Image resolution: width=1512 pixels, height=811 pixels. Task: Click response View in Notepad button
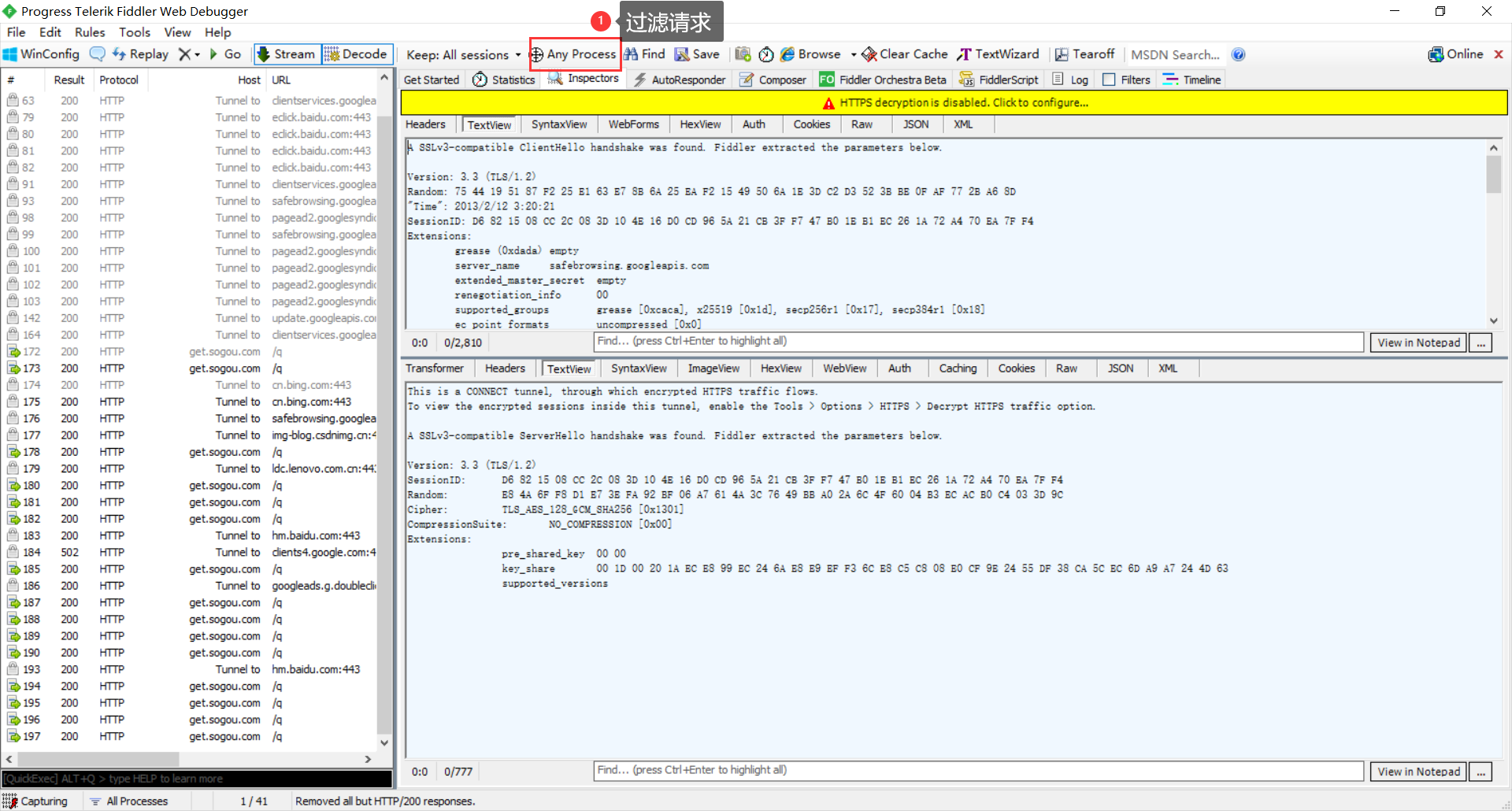1418,772
